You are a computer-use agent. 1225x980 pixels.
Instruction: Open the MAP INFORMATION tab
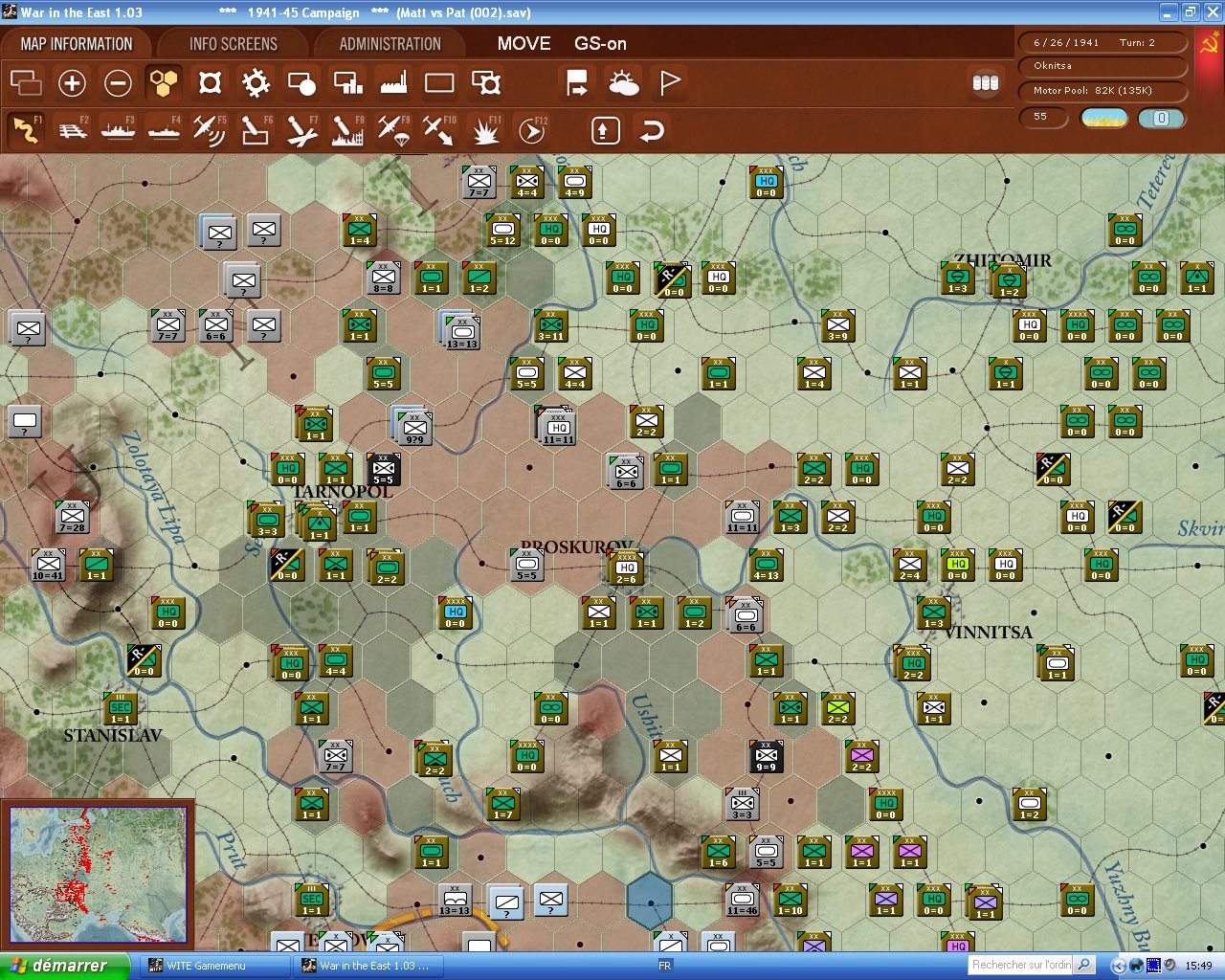pos(77,44)
